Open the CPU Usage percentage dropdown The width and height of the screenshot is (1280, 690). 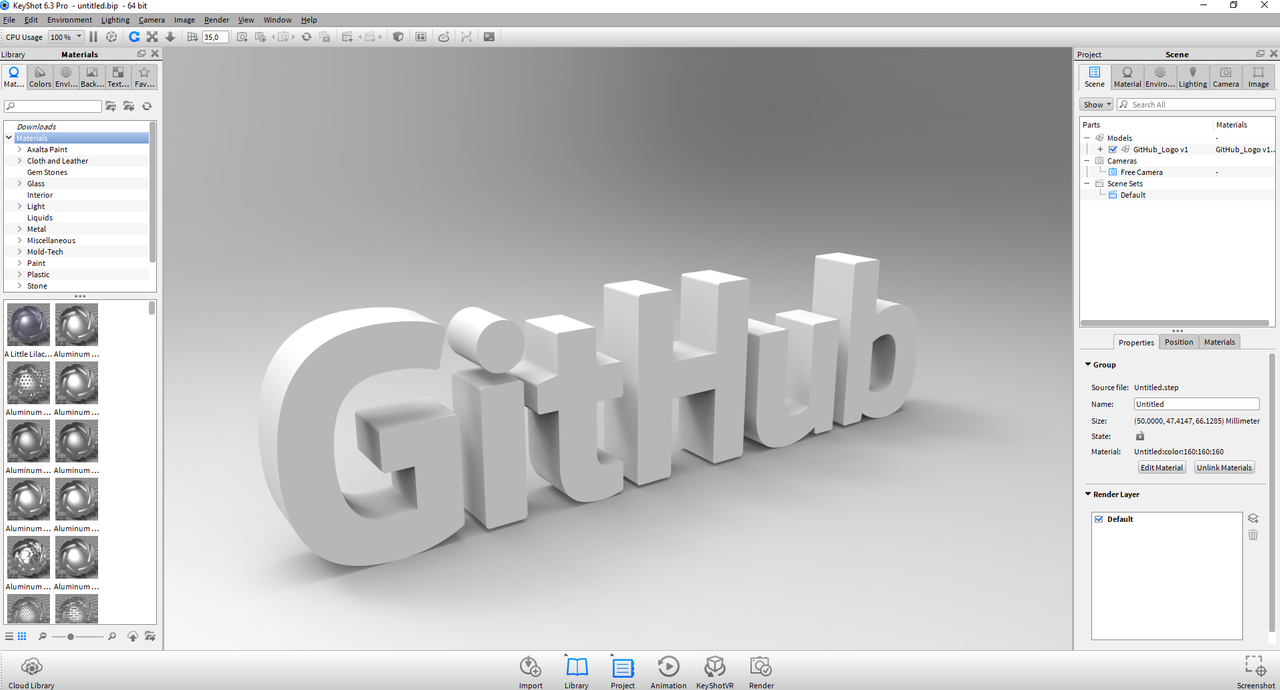(65, 36)
